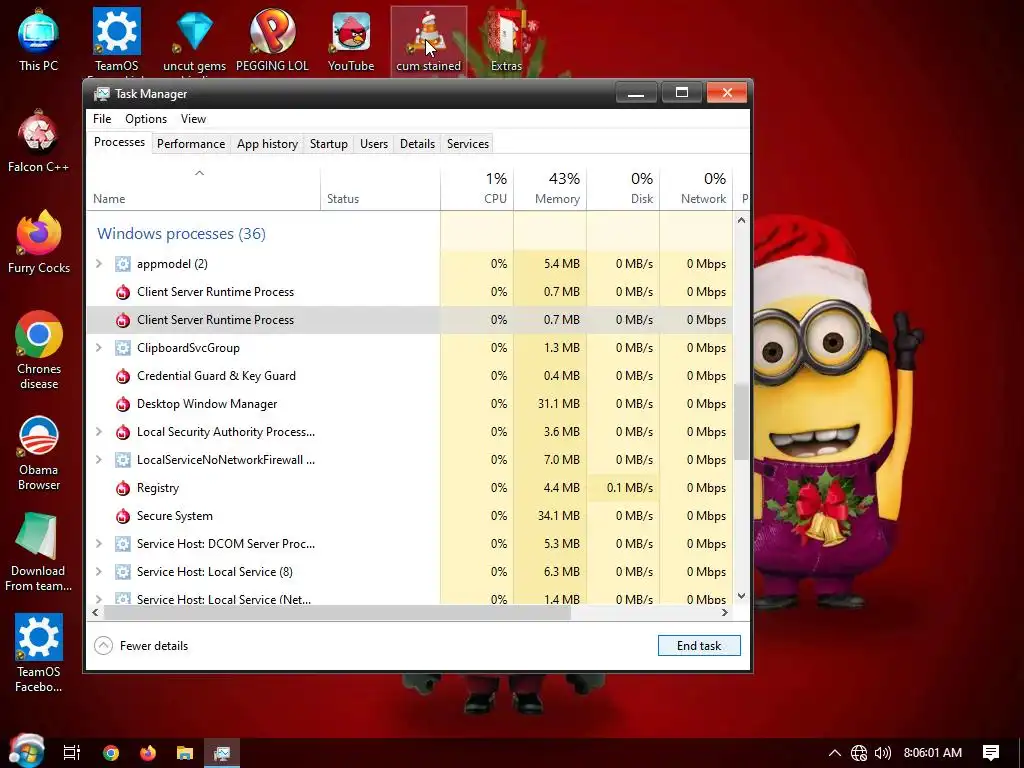The height and width of the screenshot is (768, 1024).
Task: Click the Start button on taskbar
Action: (x=27, y=752)
